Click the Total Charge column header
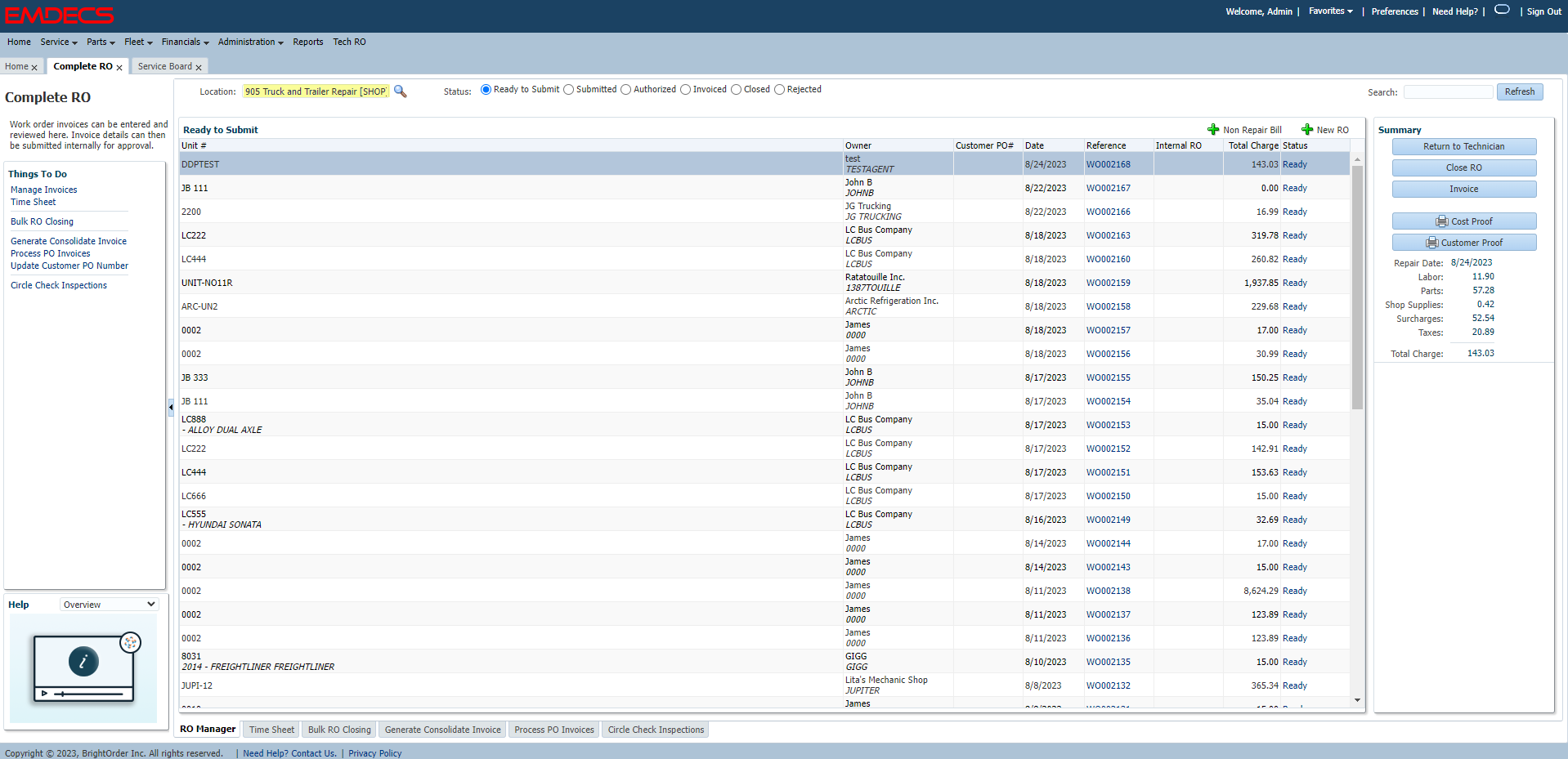 coord(1252,145)
